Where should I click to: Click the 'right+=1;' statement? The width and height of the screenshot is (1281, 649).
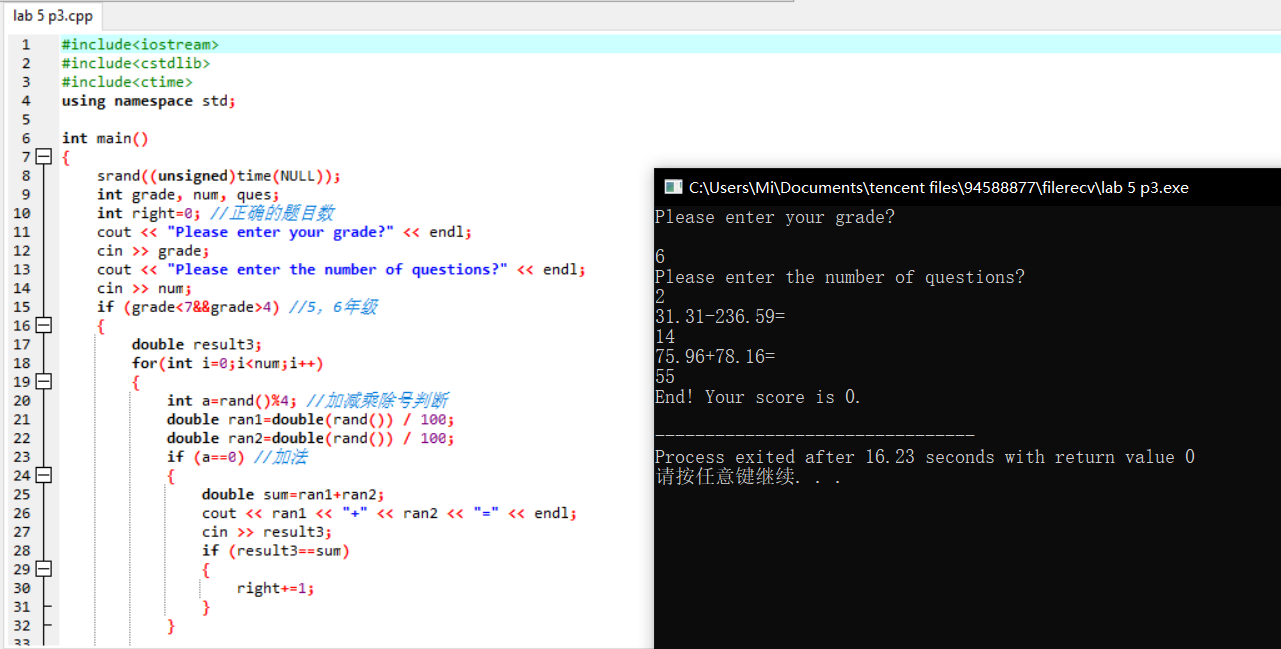(x=276, y=588)
